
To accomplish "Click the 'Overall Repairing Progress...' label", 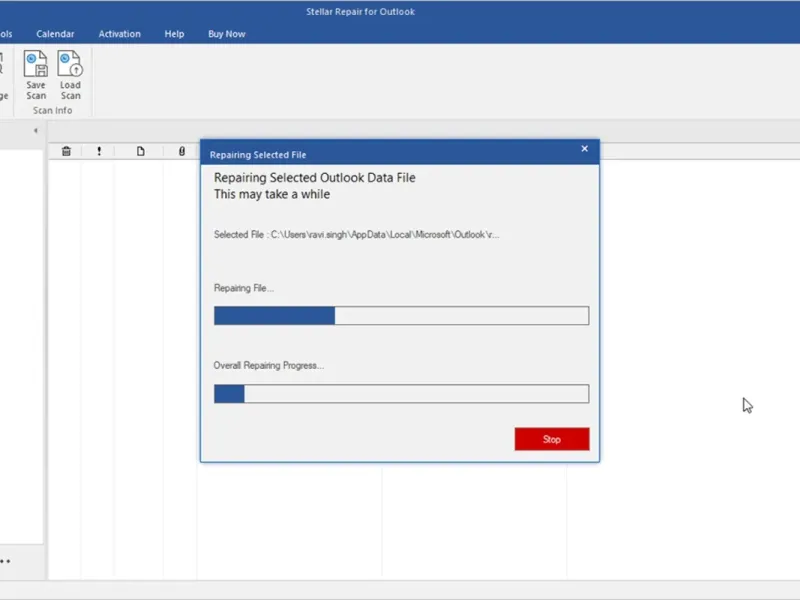I will (x=269, y=366).
